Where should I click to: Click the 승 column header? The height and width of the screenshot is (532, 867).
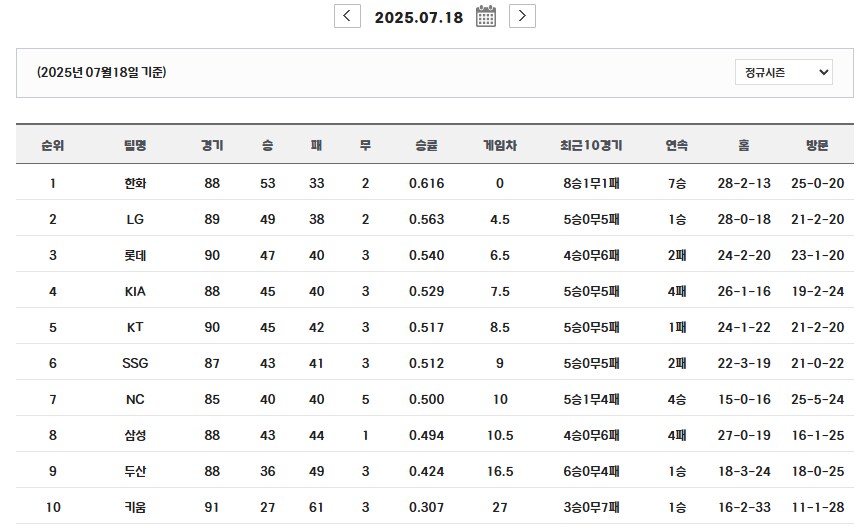[x=268, y=145]
